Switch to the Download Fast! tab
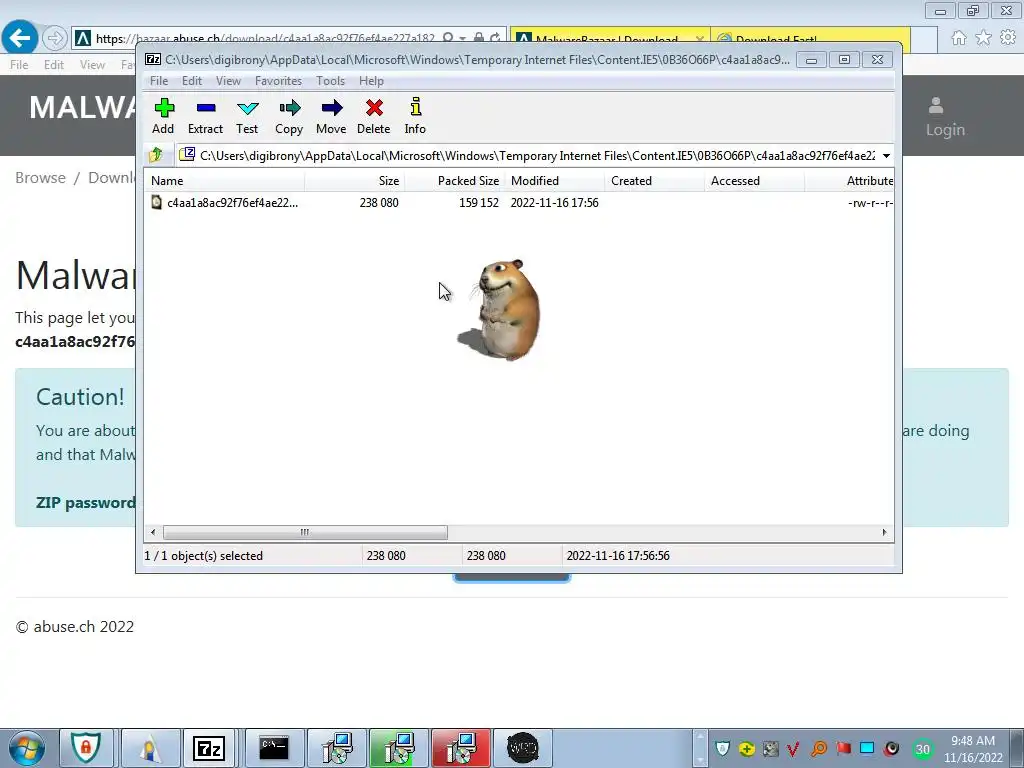1024x768 pixels. tap(810, 39)
